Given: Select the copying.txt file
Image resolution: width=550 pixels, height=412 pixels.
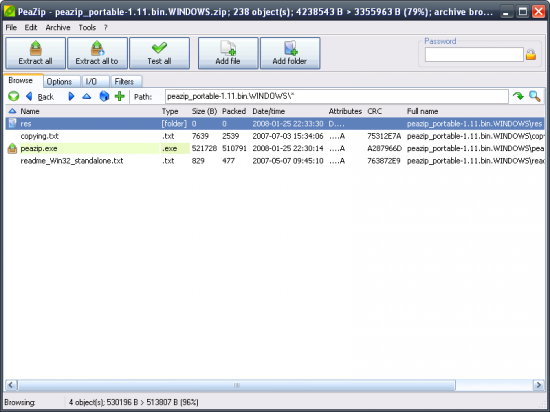Looking at the screenshot, I should click(40, 136).
